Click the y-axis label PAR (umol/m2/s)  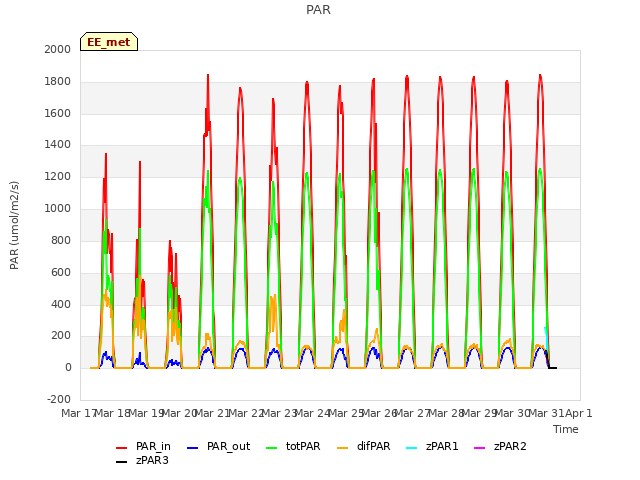coord(14,225)
